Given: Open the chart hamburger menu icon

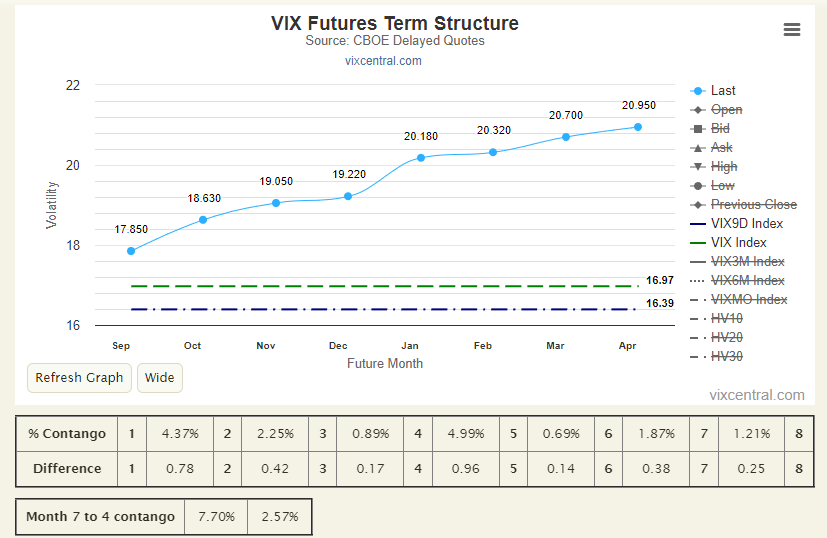Looking at the screenshot, I should (x=792, y=30).
